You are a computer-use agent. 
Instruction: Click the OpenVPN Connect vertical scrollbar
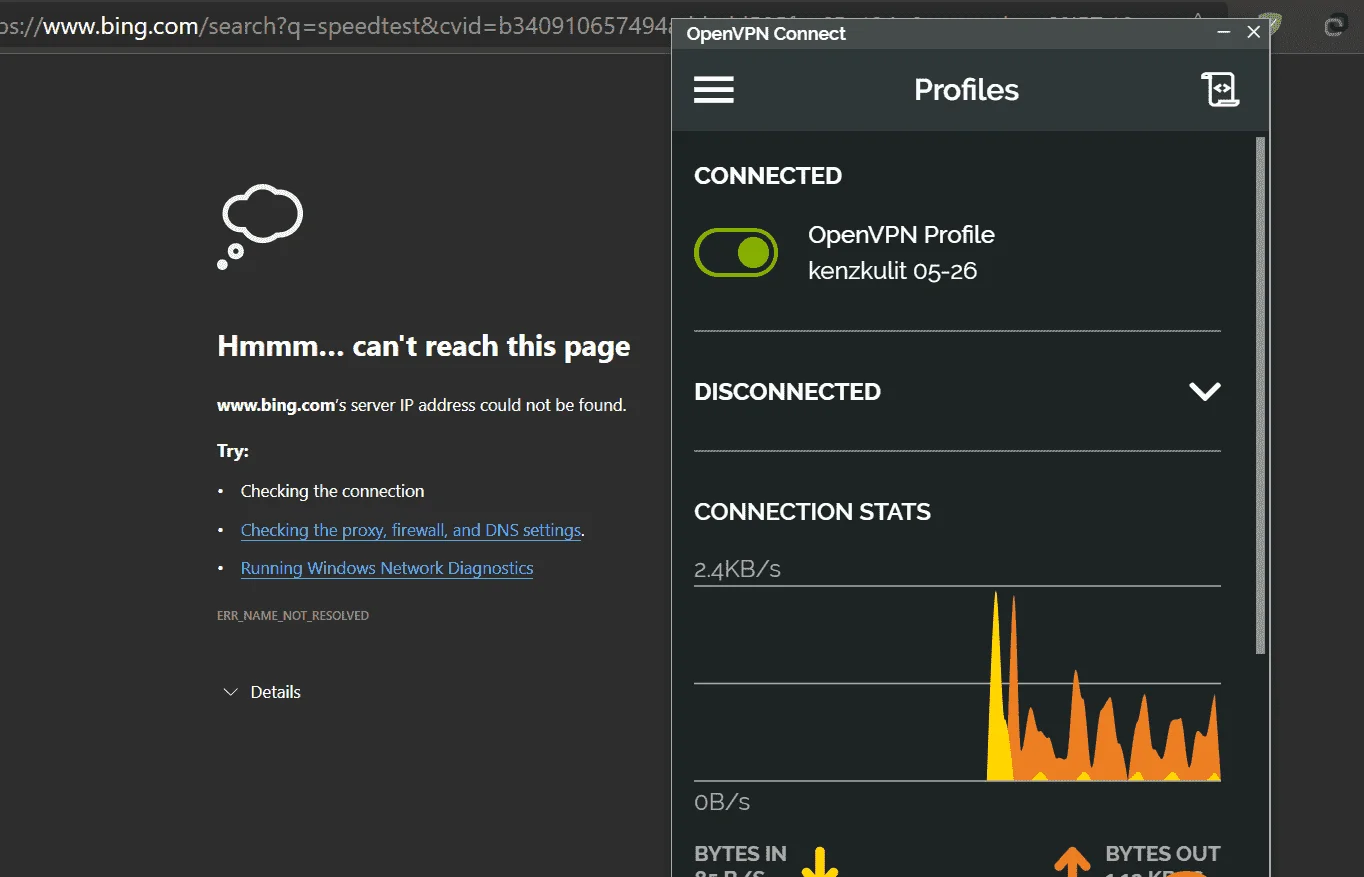tap(1261, 396)
